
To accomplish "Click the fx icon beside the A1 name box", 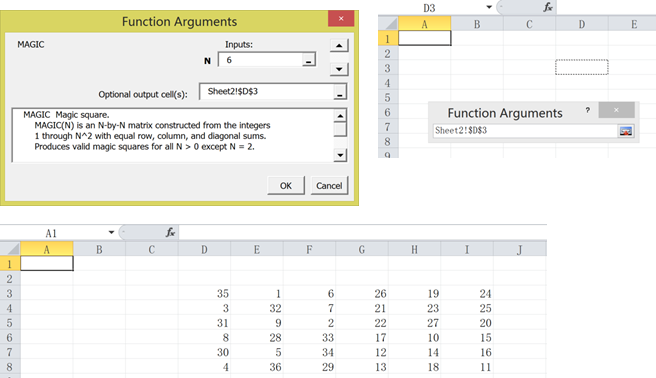I will click(170, 232).
